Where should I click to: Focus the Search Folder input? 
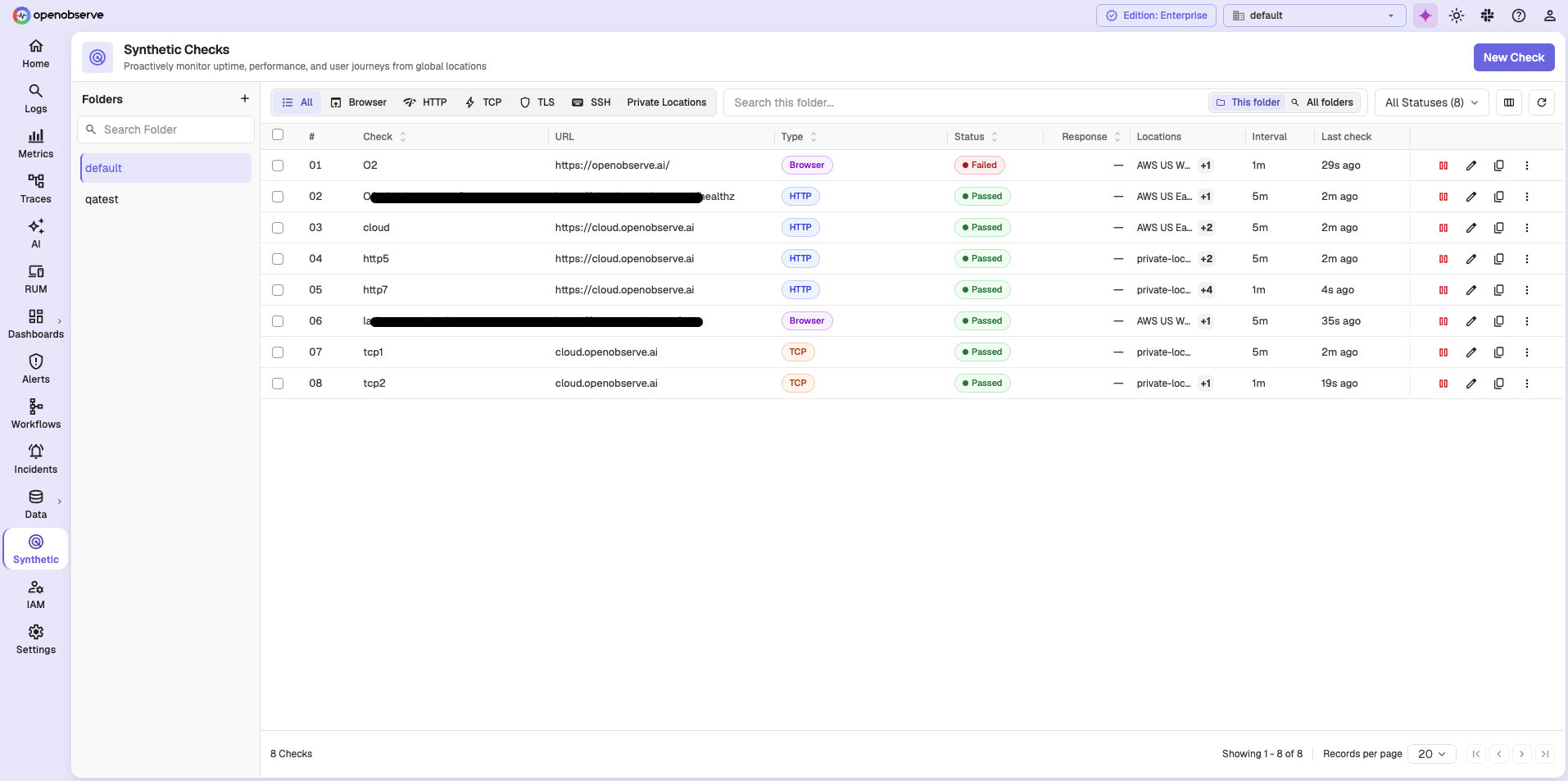pos(165,129)
